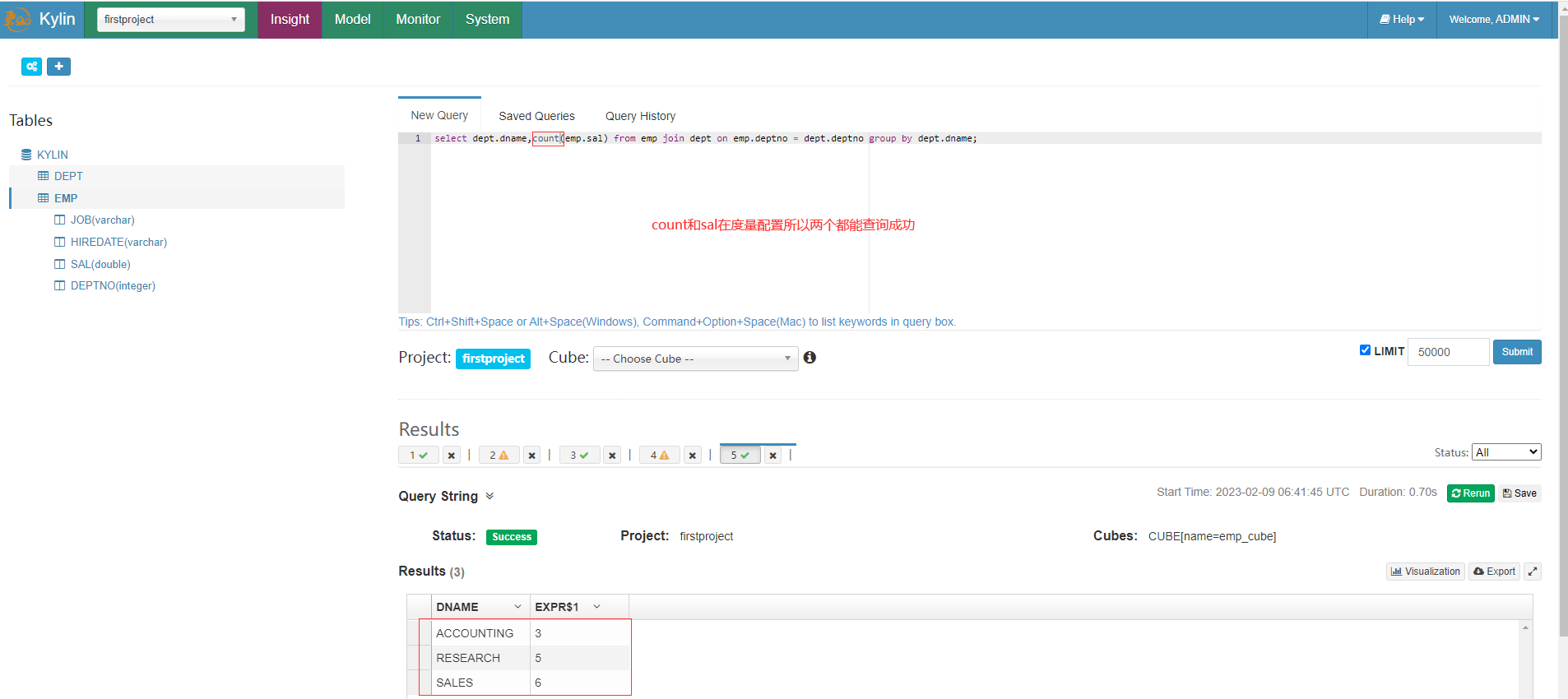The width and height of the screenshot is (1568, 699).
Task: Expand results to fullscreen
Action: pos(1533,572)
